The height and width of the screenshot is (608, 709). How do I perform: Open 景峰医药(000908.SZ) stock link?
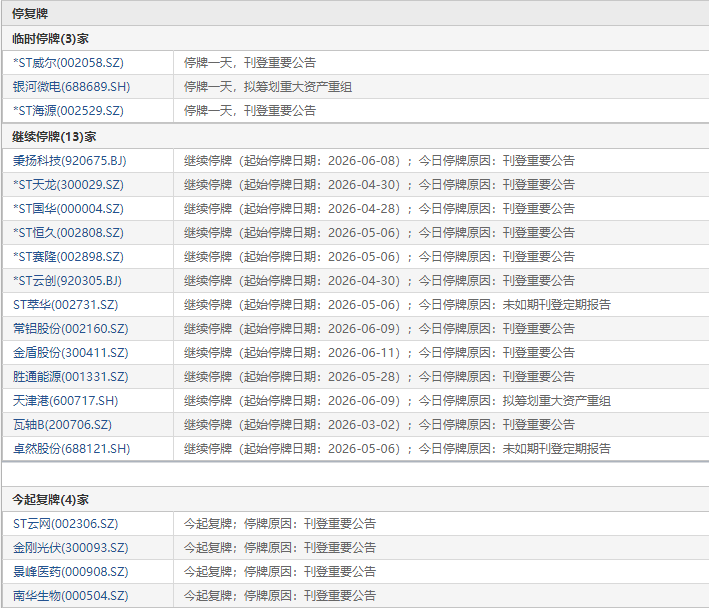pos(71,571)
